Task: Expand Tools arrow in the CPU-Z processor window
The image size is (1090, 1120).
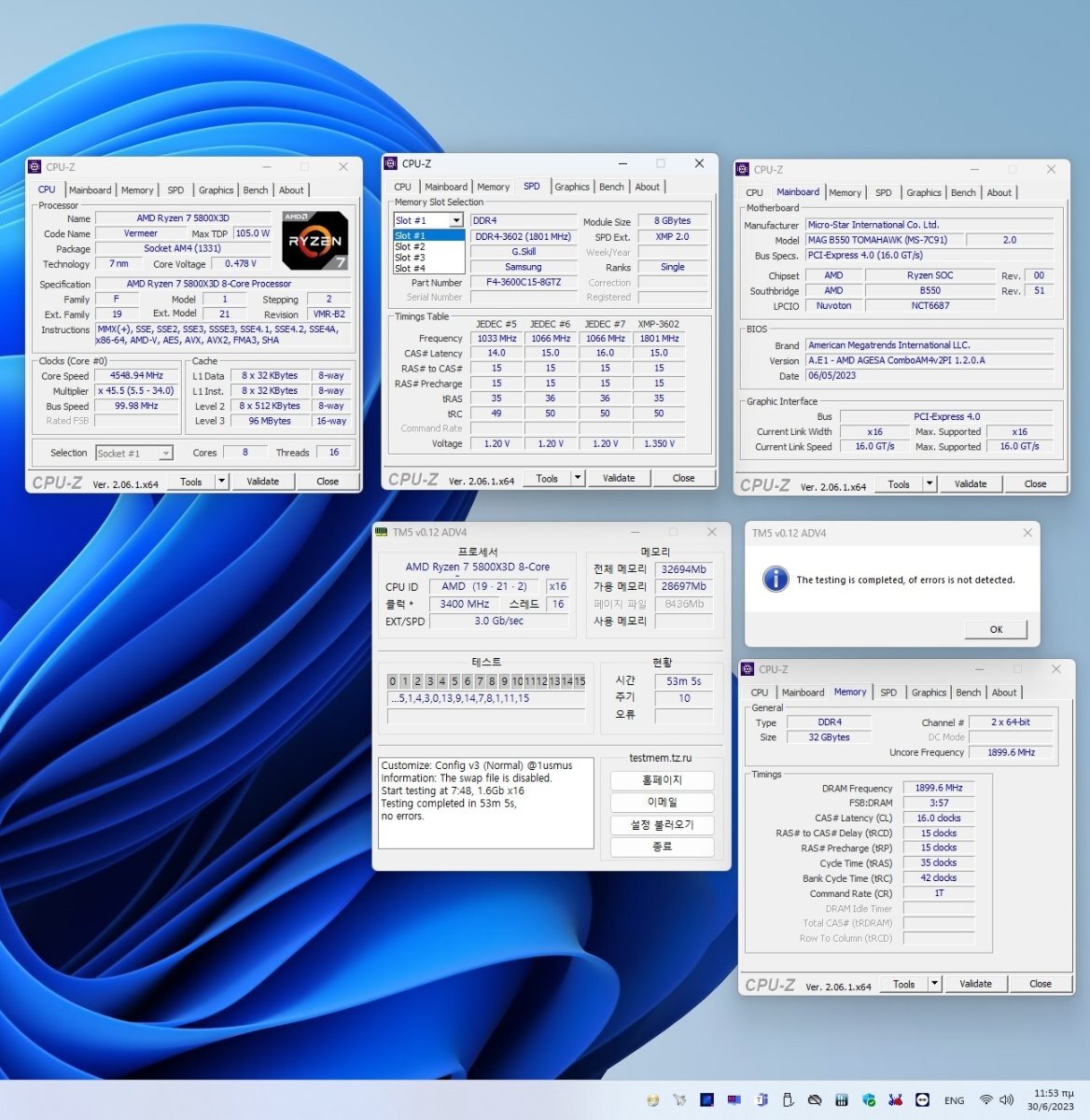Action: (221, 482)
